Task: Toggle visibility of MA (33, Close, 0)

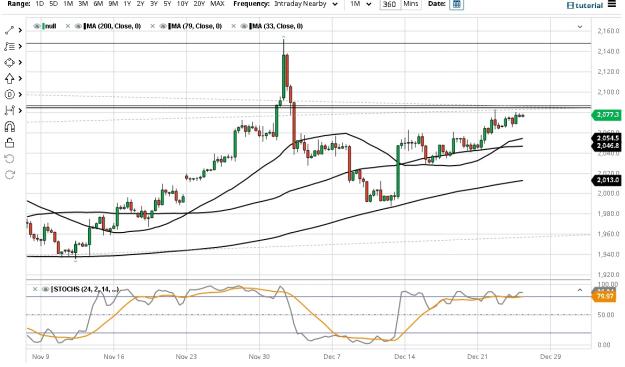Action: (x=244, y=26)
